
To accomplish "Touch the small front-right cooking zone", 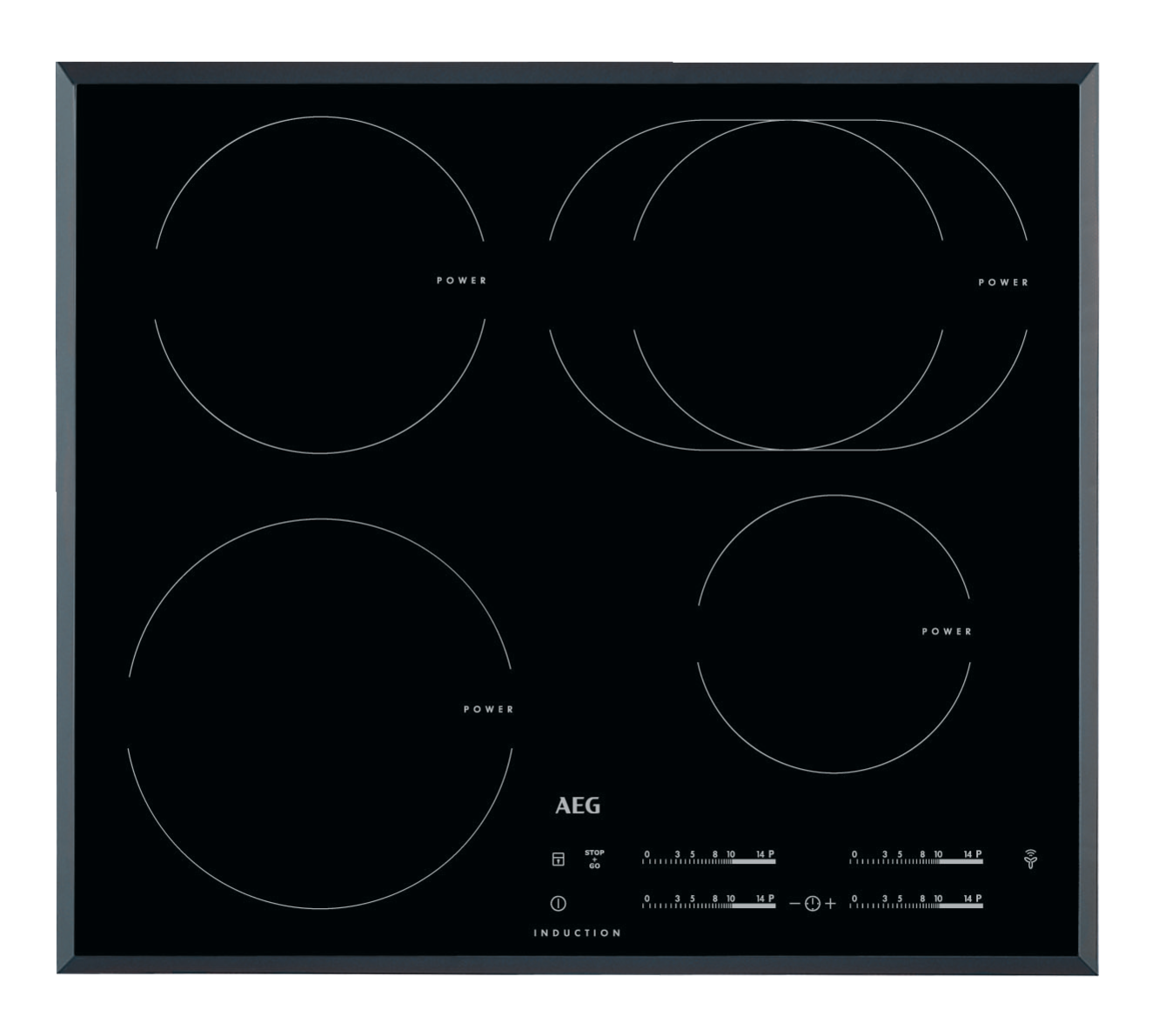I will 834,633.
